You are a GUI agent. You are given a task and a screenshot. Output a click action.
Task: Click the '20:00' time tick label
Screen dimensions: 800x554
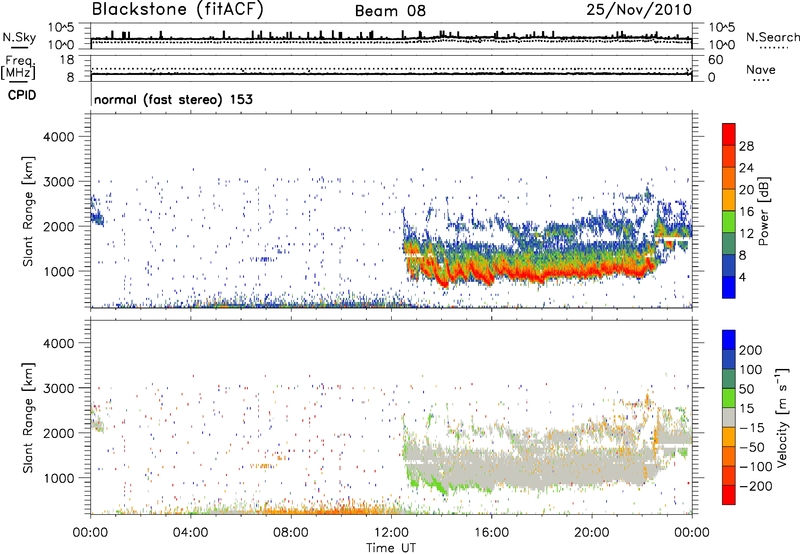pos(592,533)
